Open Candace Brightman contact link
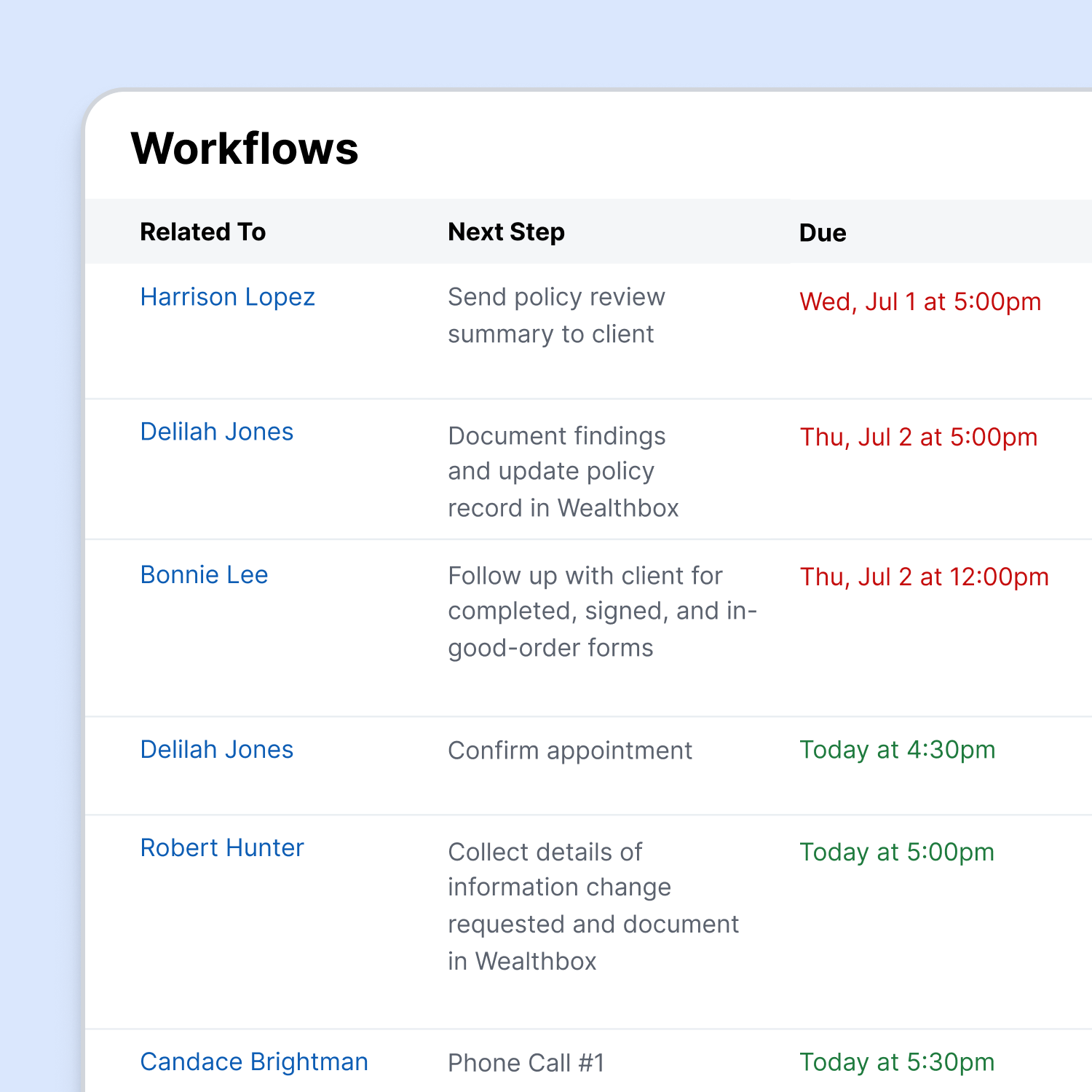The image size is (1092, 1092). click(254, 1062)
